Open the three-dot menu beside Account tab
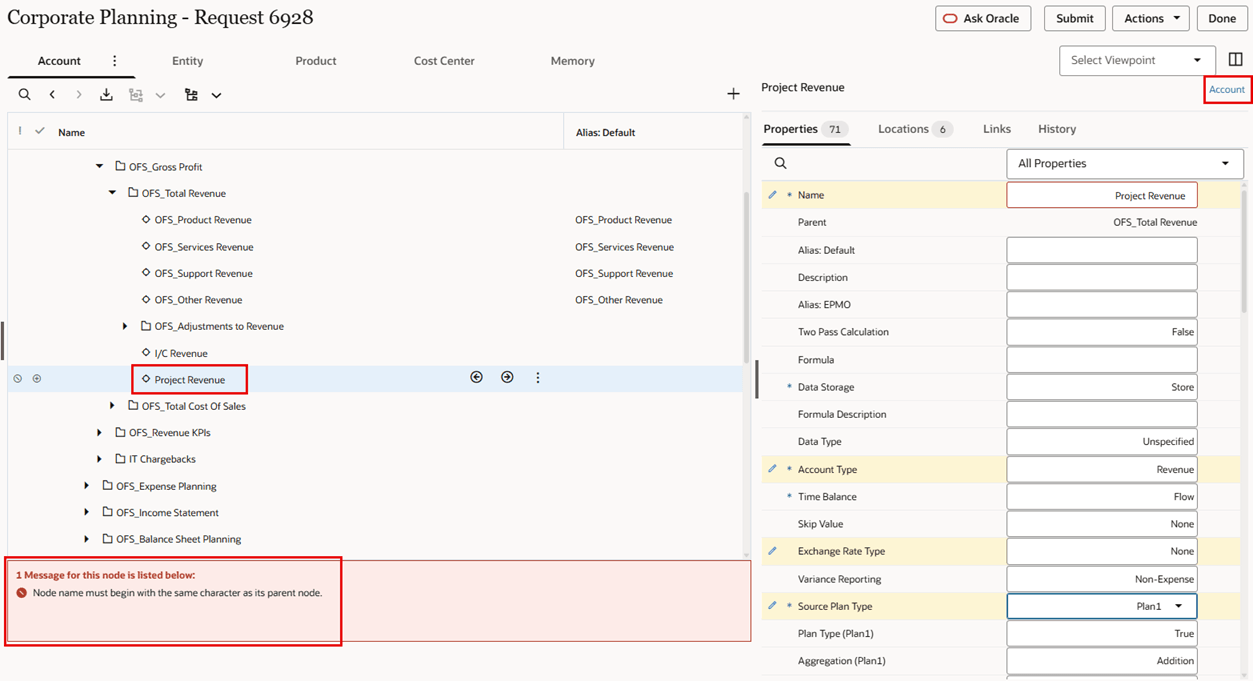1253x681 pixels. click(115, 61)
